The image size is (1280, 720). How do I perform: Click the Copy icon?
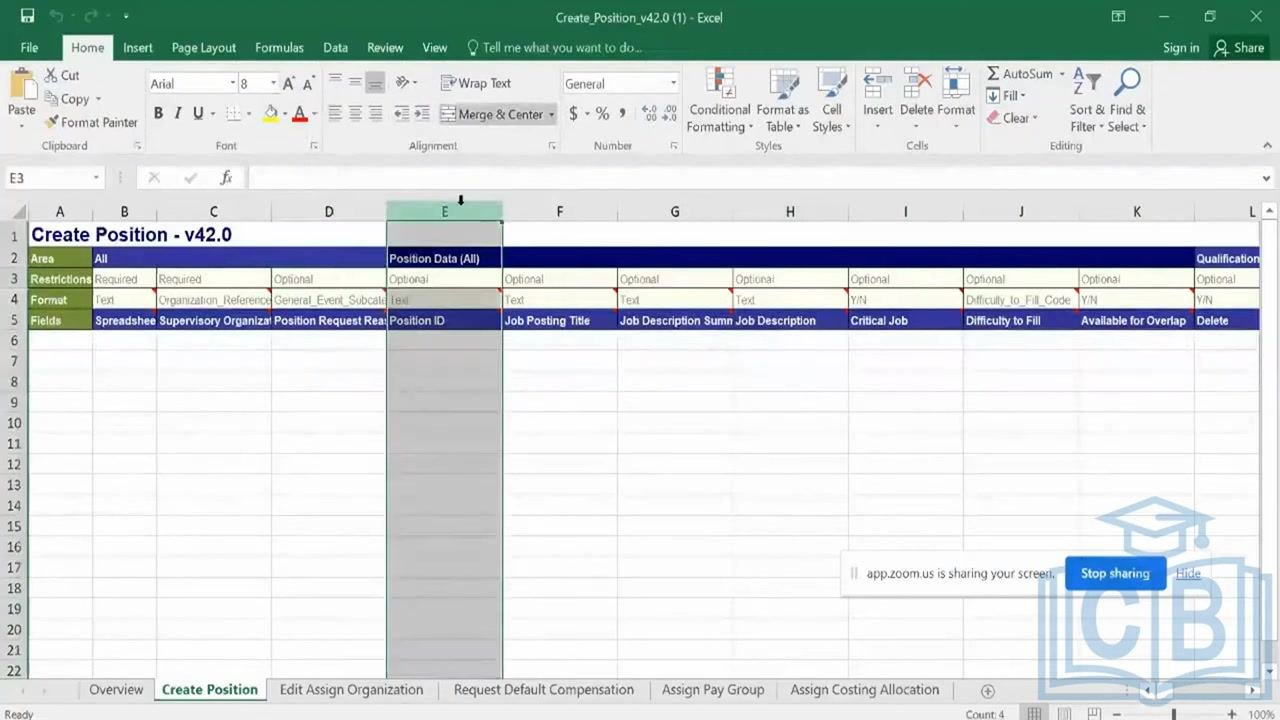(x=51, y=99)
